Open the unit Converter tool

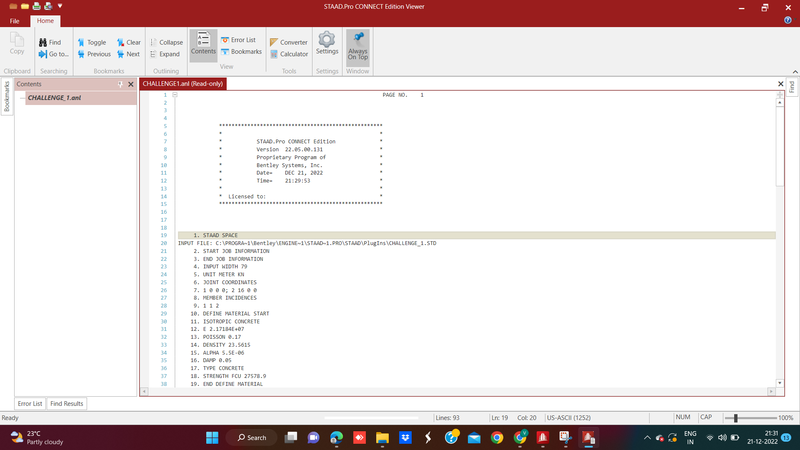(x=288, y=42)
